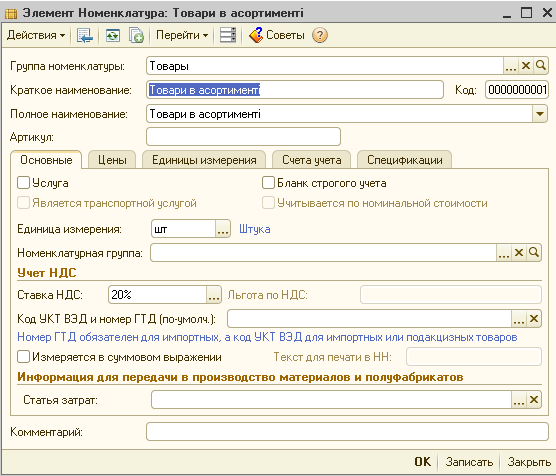Click the Записать button
This screenshot has height=476, width=556.
pos(469,462)
